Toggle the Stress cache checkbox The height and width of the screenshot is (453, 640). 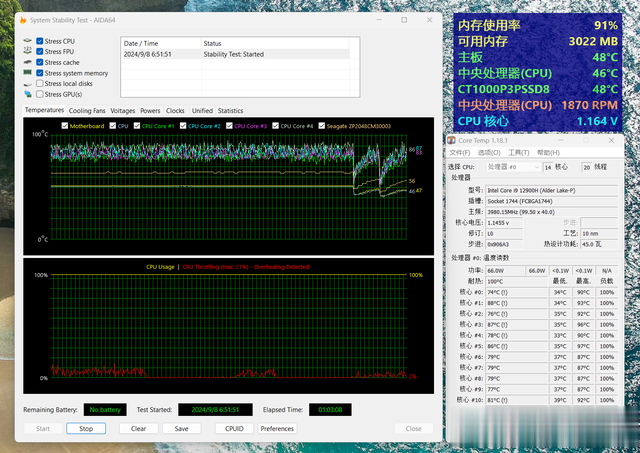[x=40, y=62]
